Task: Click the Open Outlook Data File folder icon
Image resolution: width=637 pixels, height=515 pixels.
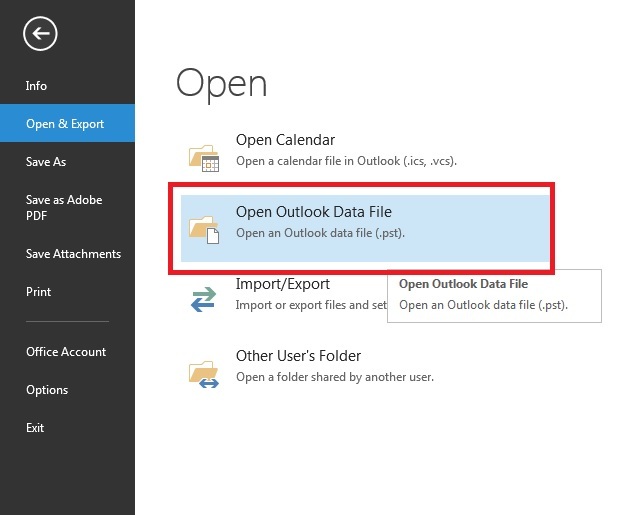Action: point(204,230)
